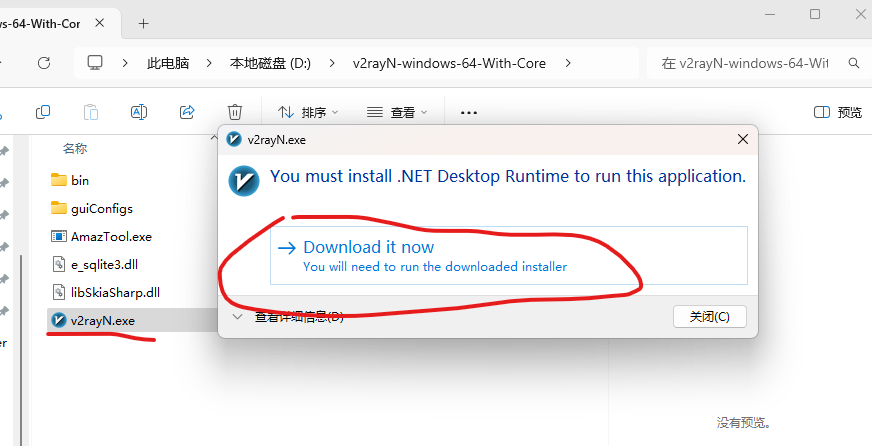Click v2rayN logo in dialog title bar
The width and height of the screenshot is (872, 446).
[234, 140]
